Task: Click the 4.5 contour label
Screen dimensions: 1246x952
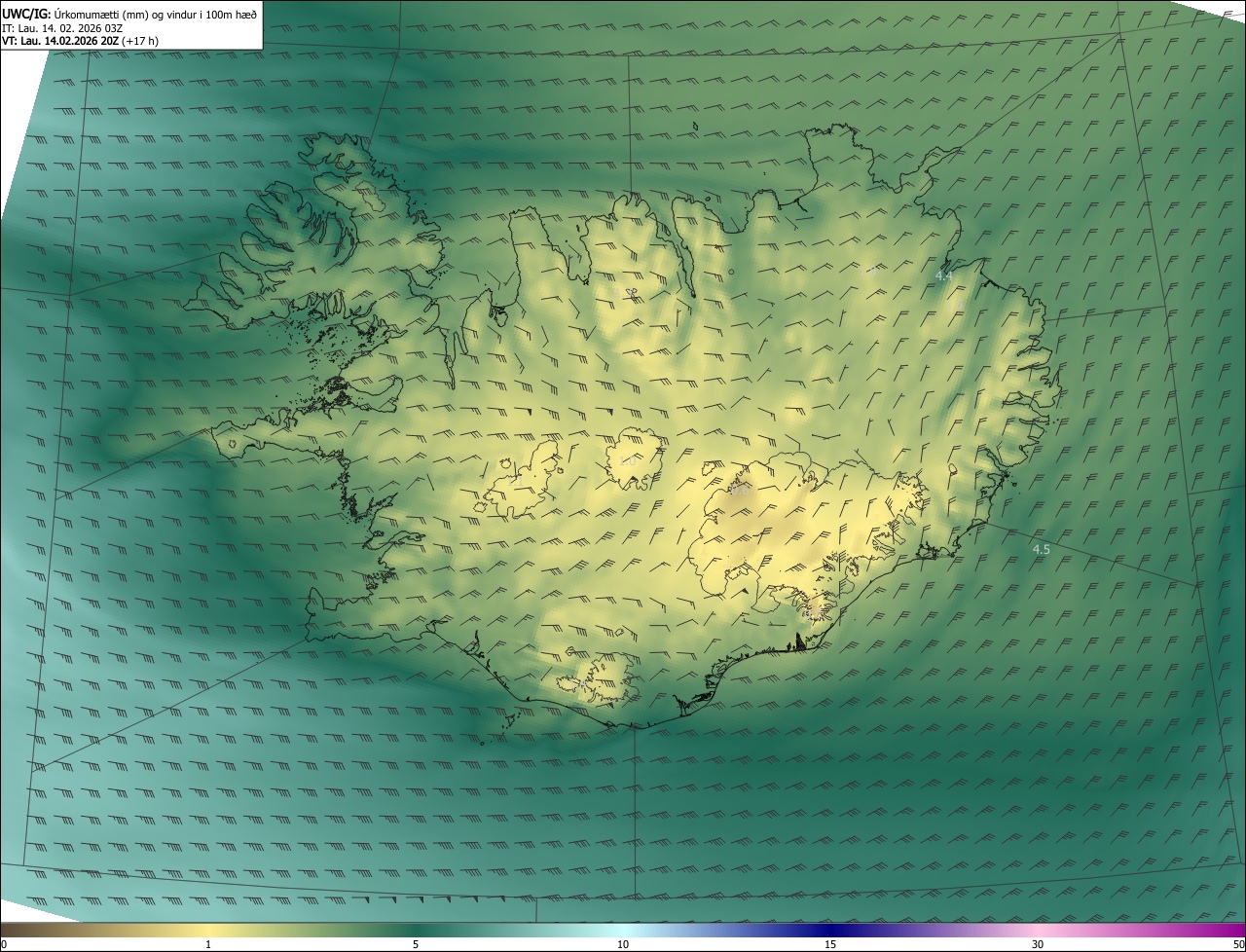Action: pyautogui.click(x=1042, y=549)
